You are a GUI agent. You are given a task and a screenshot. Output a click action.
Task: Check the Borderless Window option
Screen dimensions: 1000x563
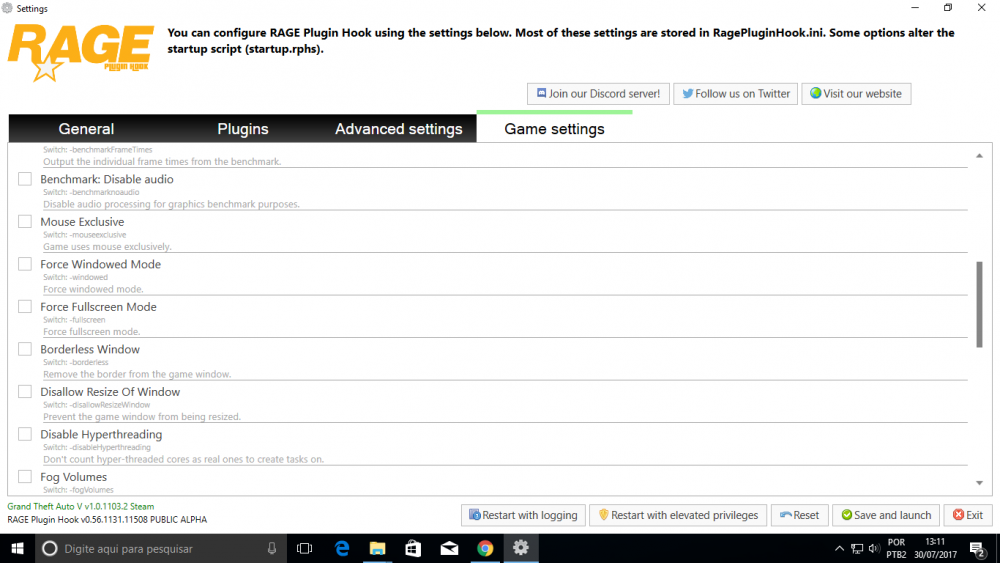point(25,349)
